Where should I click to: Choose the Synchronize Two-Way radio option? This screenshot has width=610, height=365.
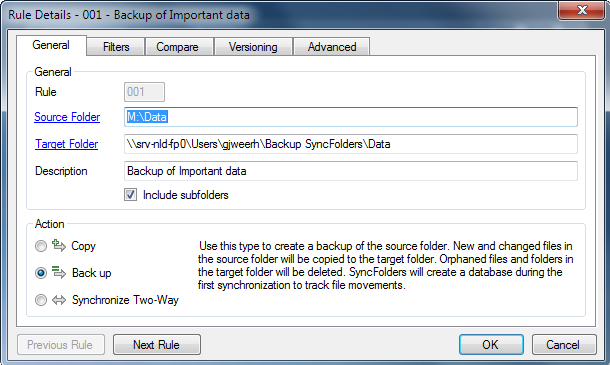[40, 300]
